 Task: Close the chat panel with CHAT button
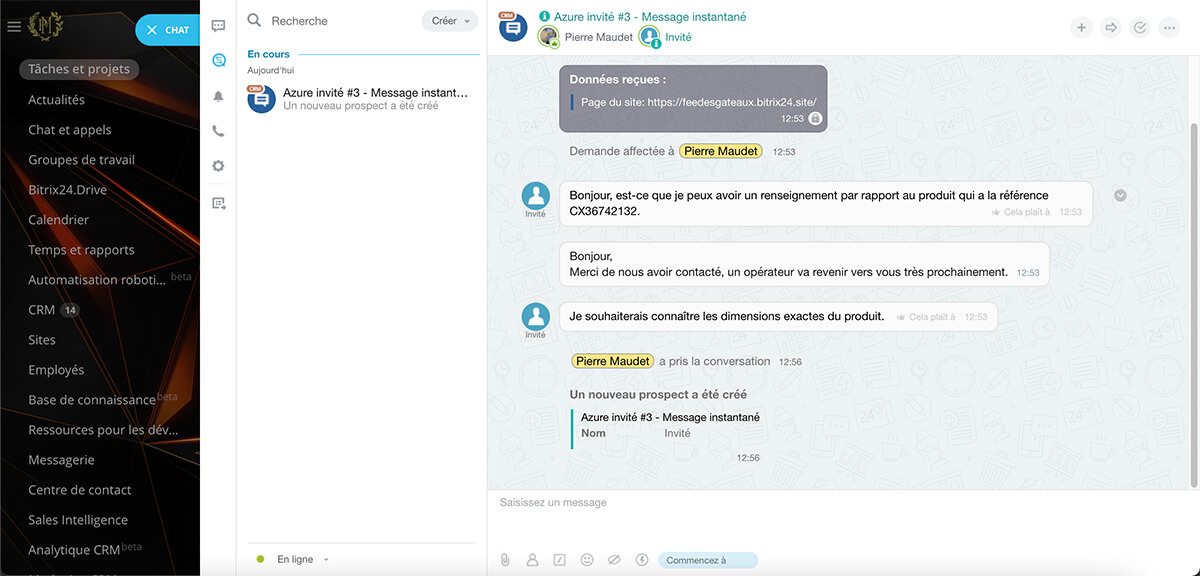[x=167, y=30]
